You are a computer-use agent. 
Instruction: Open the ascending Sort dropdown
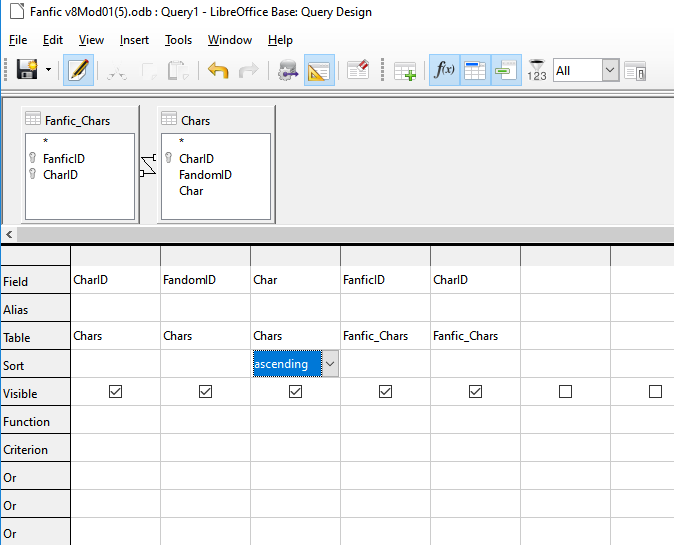coord(330,365)
